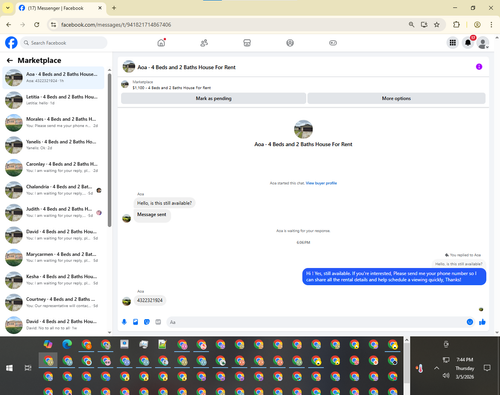Open the Courtney conversation
This screenshot has height=395, width=500.
point(53,302)
